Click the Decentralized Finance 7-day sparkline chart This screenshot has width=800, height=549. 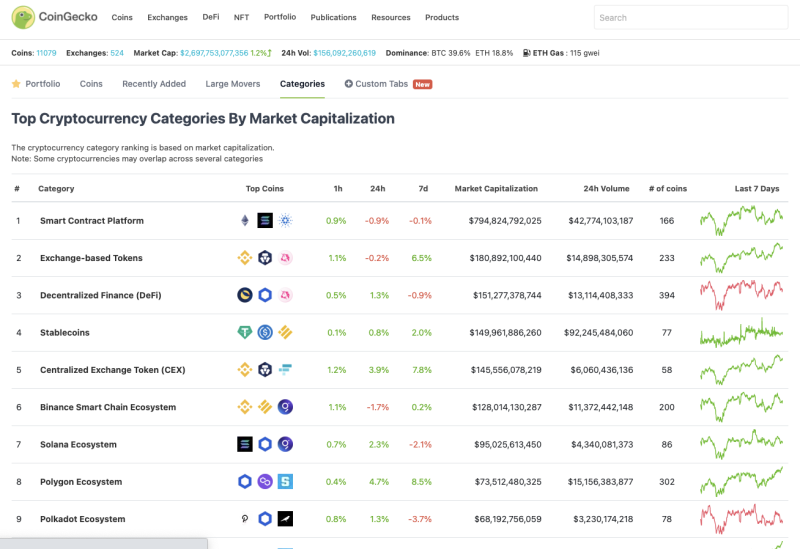tap(741, 295)
